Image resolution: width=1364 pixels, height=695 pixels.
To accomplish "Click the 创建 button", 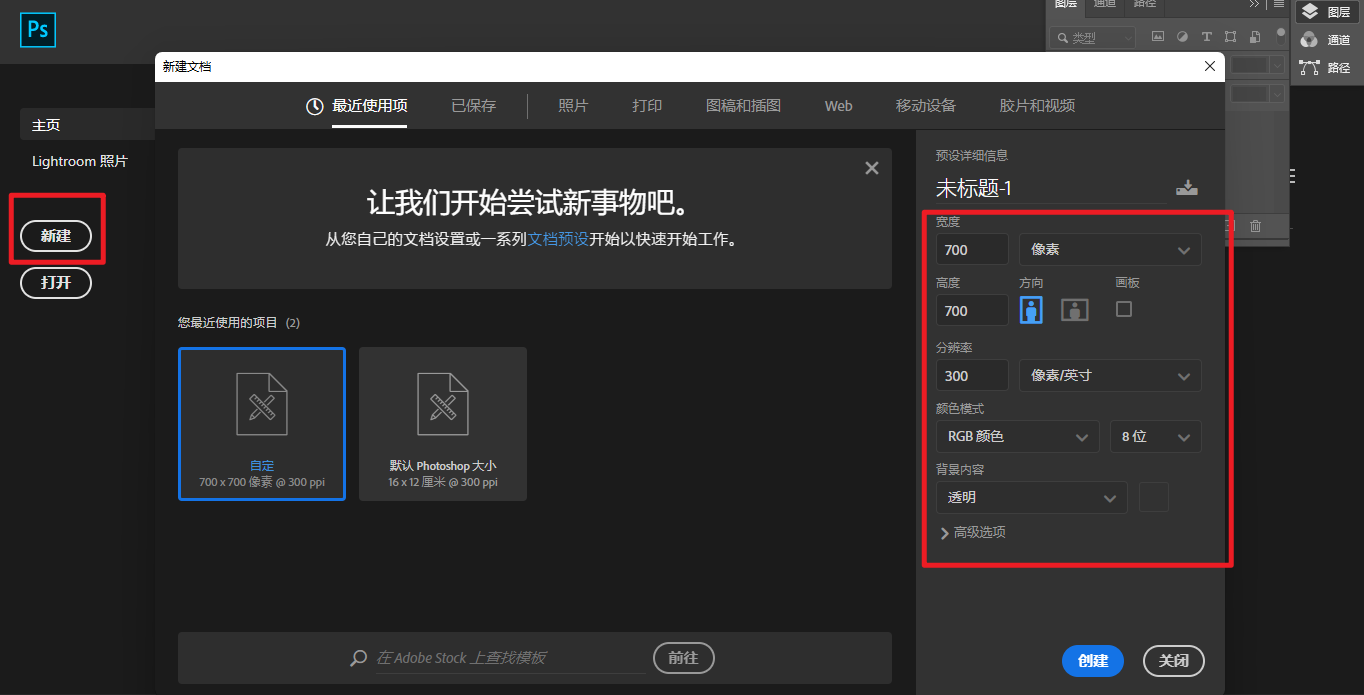I will point(1093,661).
